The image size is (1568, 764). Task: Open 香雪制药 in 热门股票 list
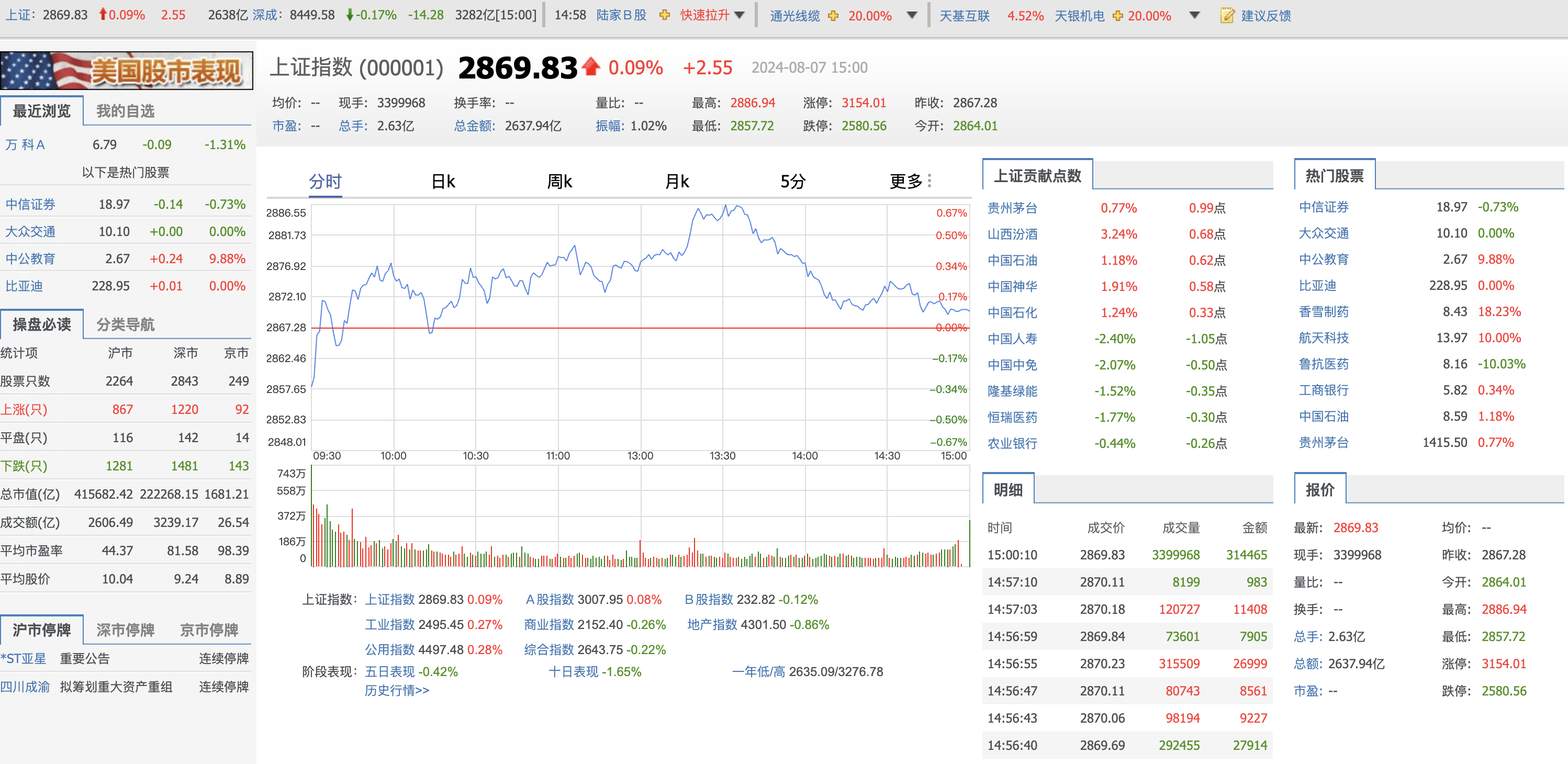1323,312
